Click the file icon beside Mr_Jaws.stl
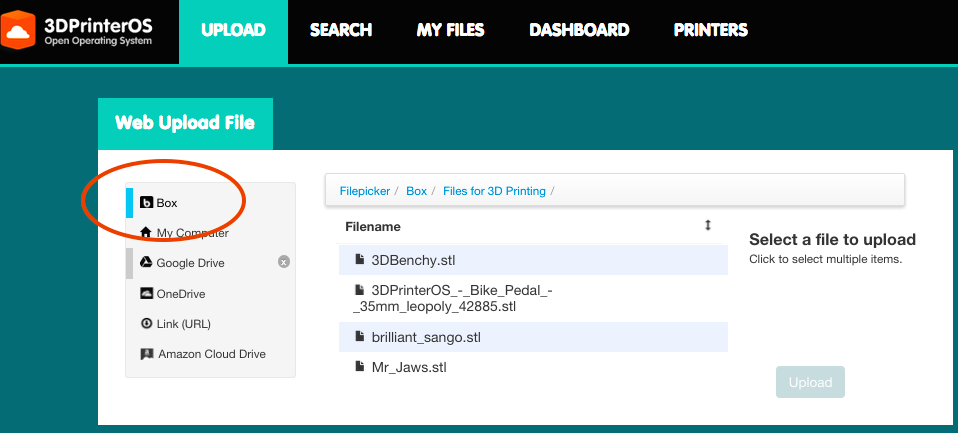 (360, 366)
